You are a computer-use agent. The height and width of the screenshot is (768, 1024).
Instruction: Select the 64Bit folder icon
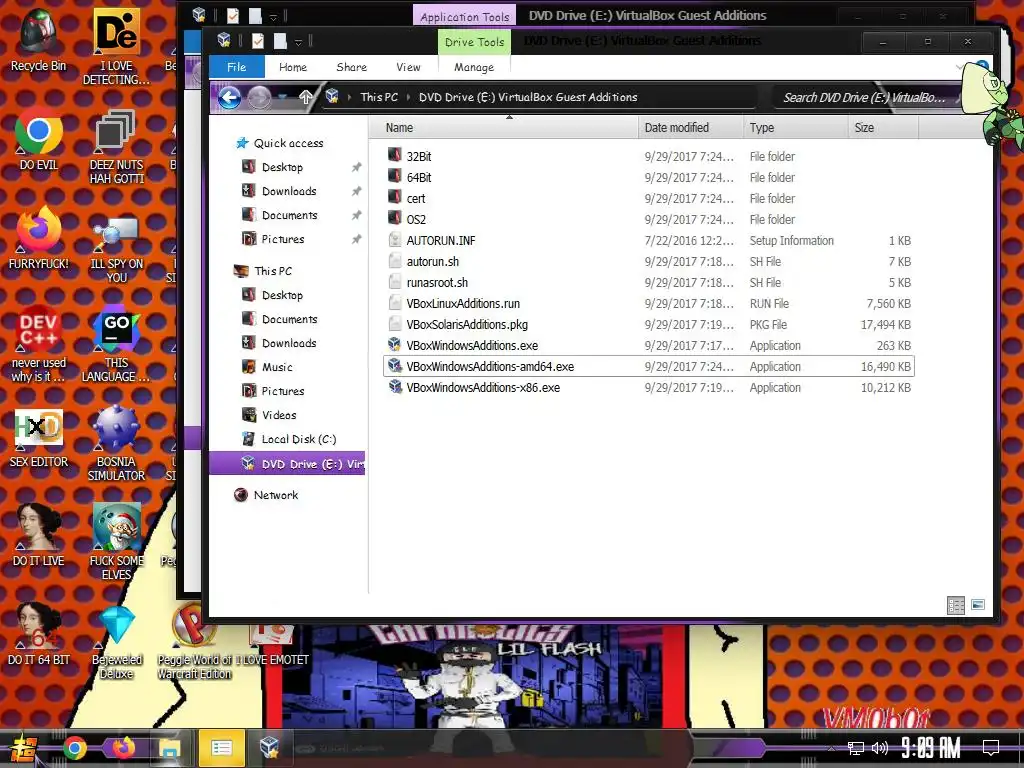pyautogui.click(x=394, y=176)
